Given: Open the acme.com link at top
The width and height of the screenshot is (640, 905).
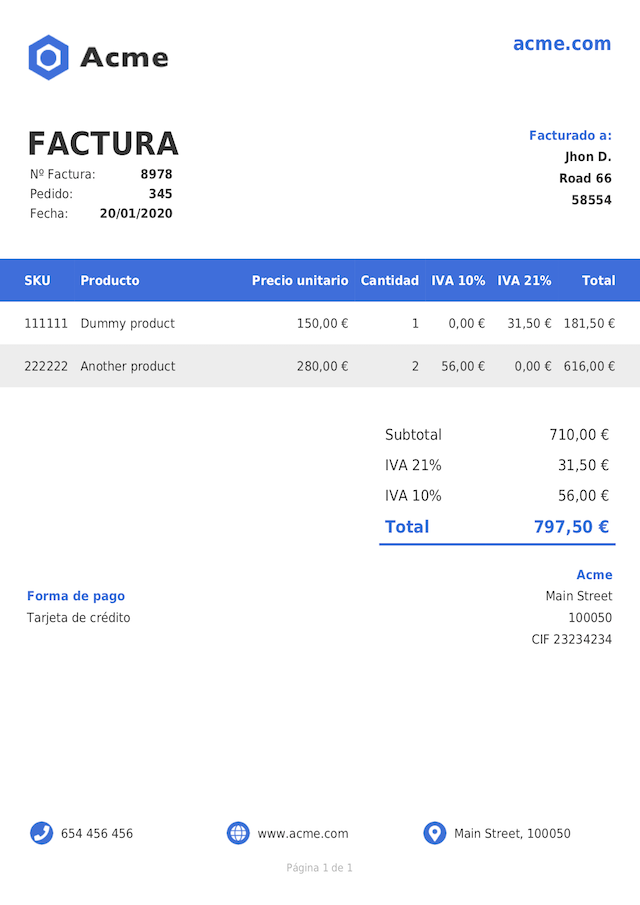Looking at the screenshot, I should click(x=562, y=44).
